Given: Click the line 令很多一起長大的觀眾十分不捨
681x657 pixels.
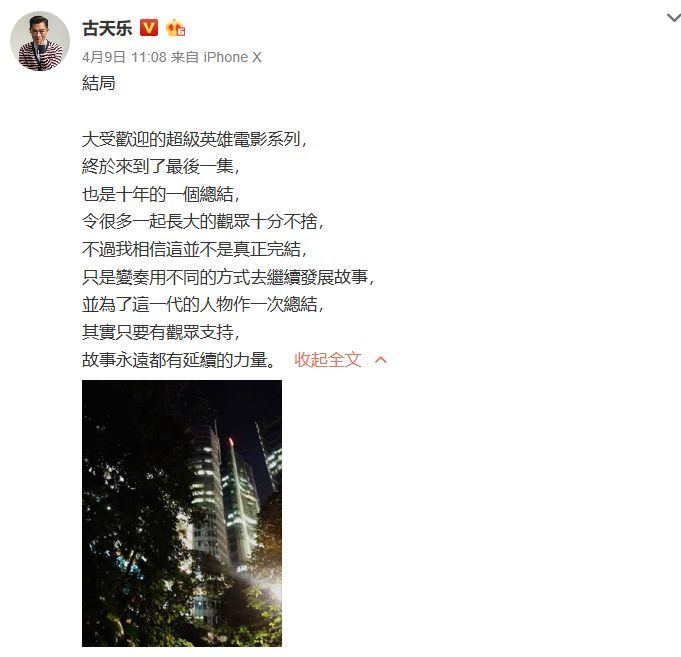Looking at the screenshot, I should [203, 221].
